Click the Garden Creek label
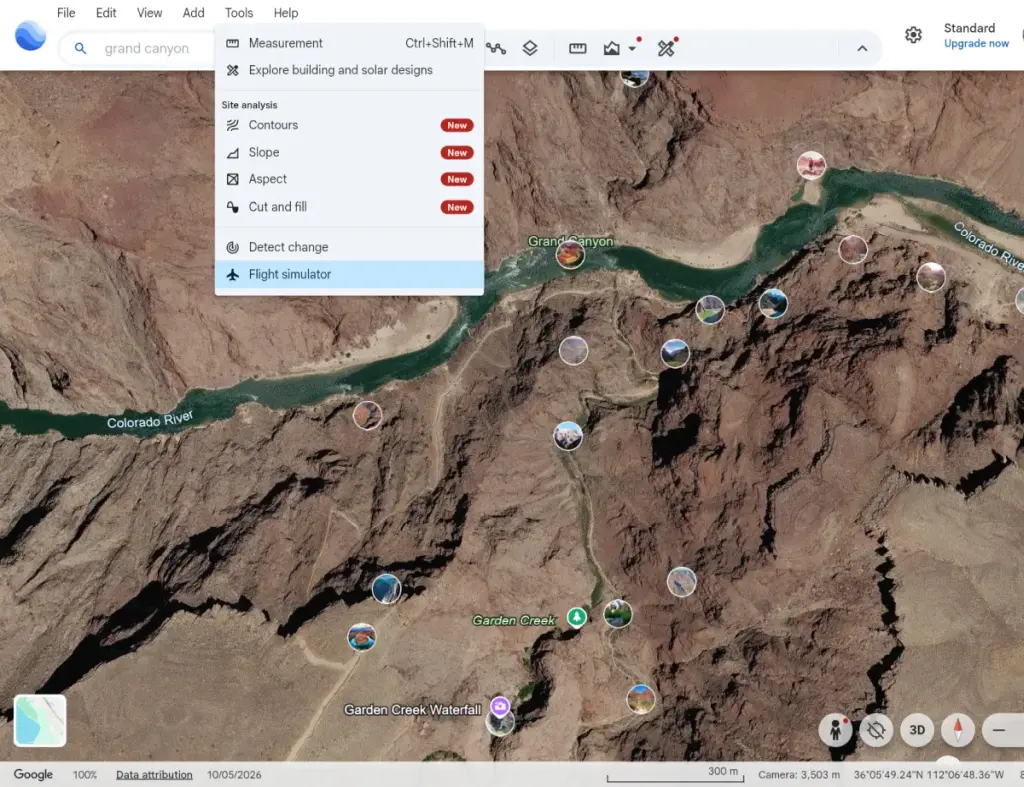 tap(514, 620)
